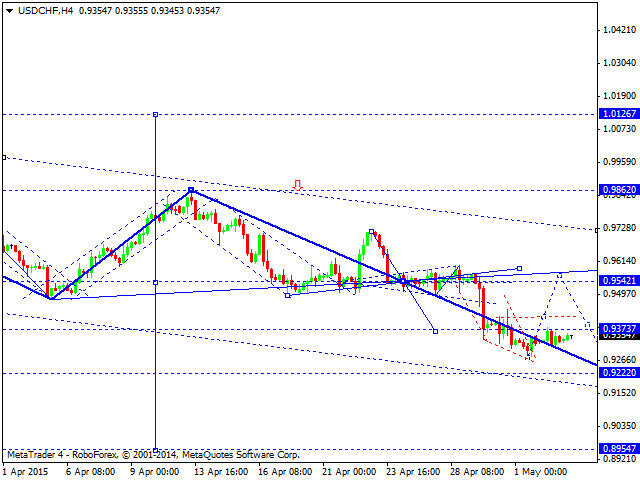Click the 1.04210 price scale value
Viewport: 640px width, 480px height.
tap(620, 29)
